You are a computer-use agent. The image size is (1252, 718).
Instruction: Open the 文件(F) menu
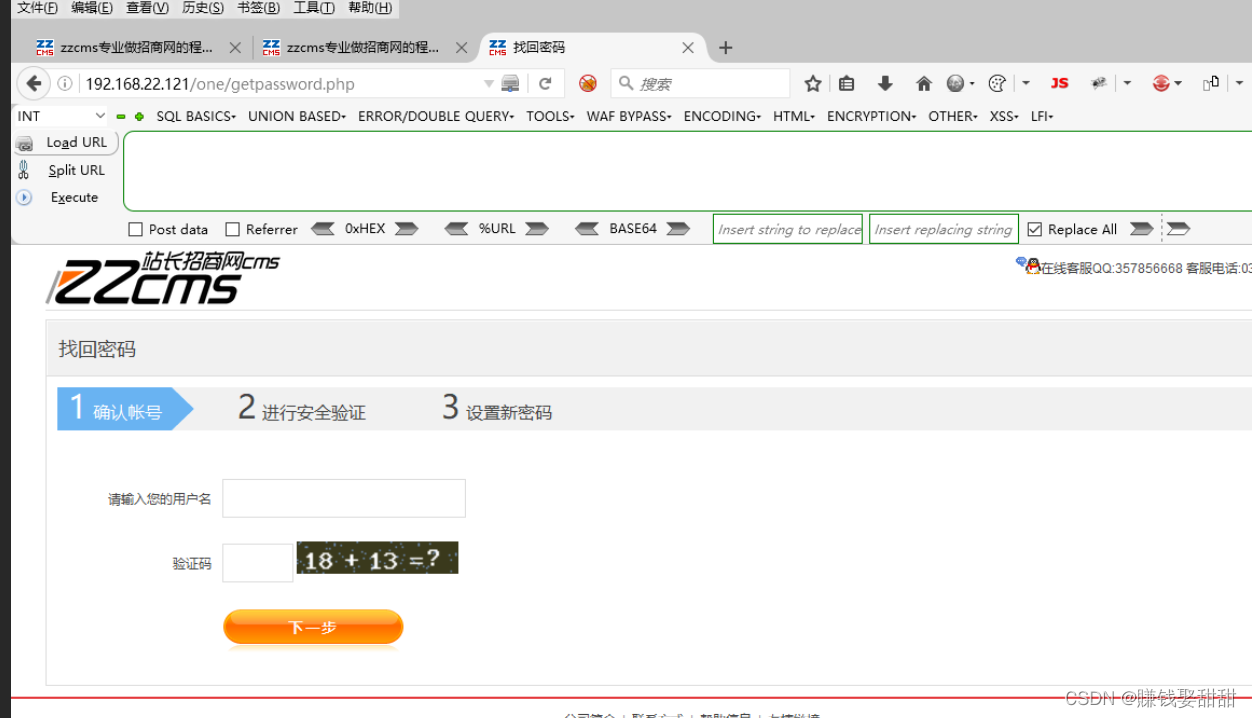38,8
